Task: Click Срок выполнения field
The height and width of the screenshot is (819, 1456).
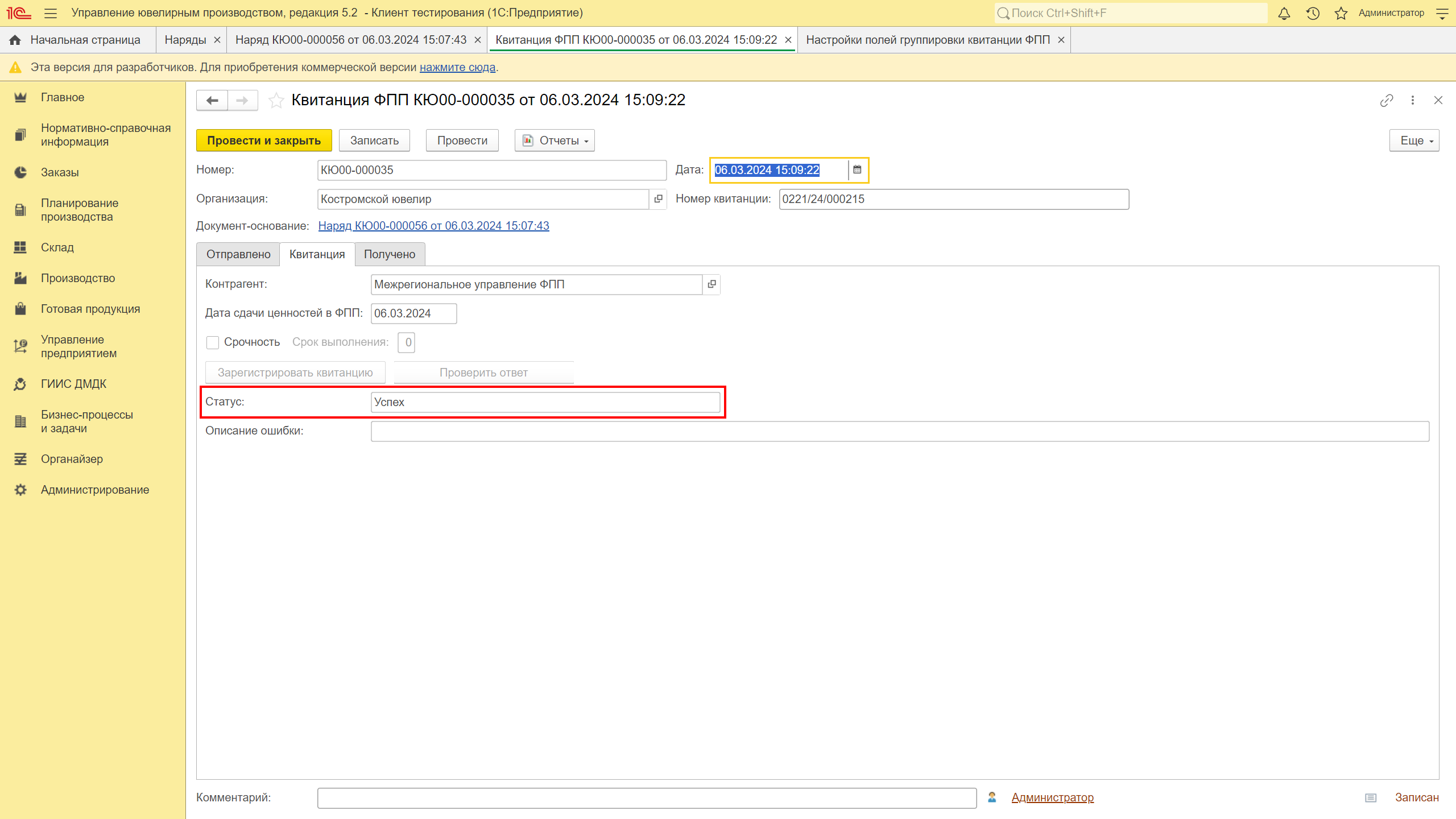Action: (x=406, y=342)
